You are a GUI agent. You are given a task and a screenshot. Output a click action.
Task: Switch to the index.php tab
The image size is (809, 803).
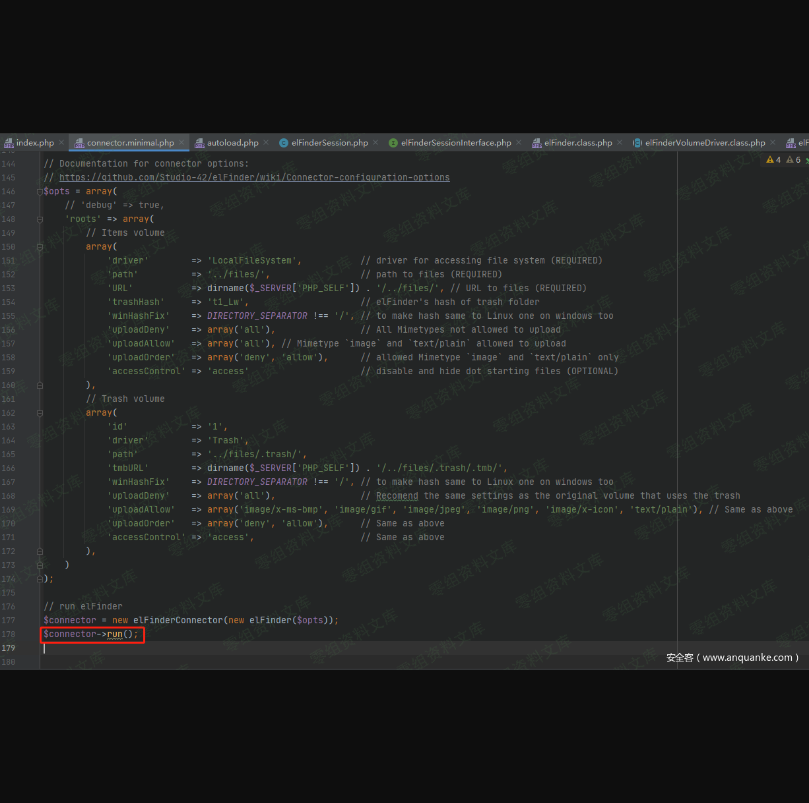34,143
